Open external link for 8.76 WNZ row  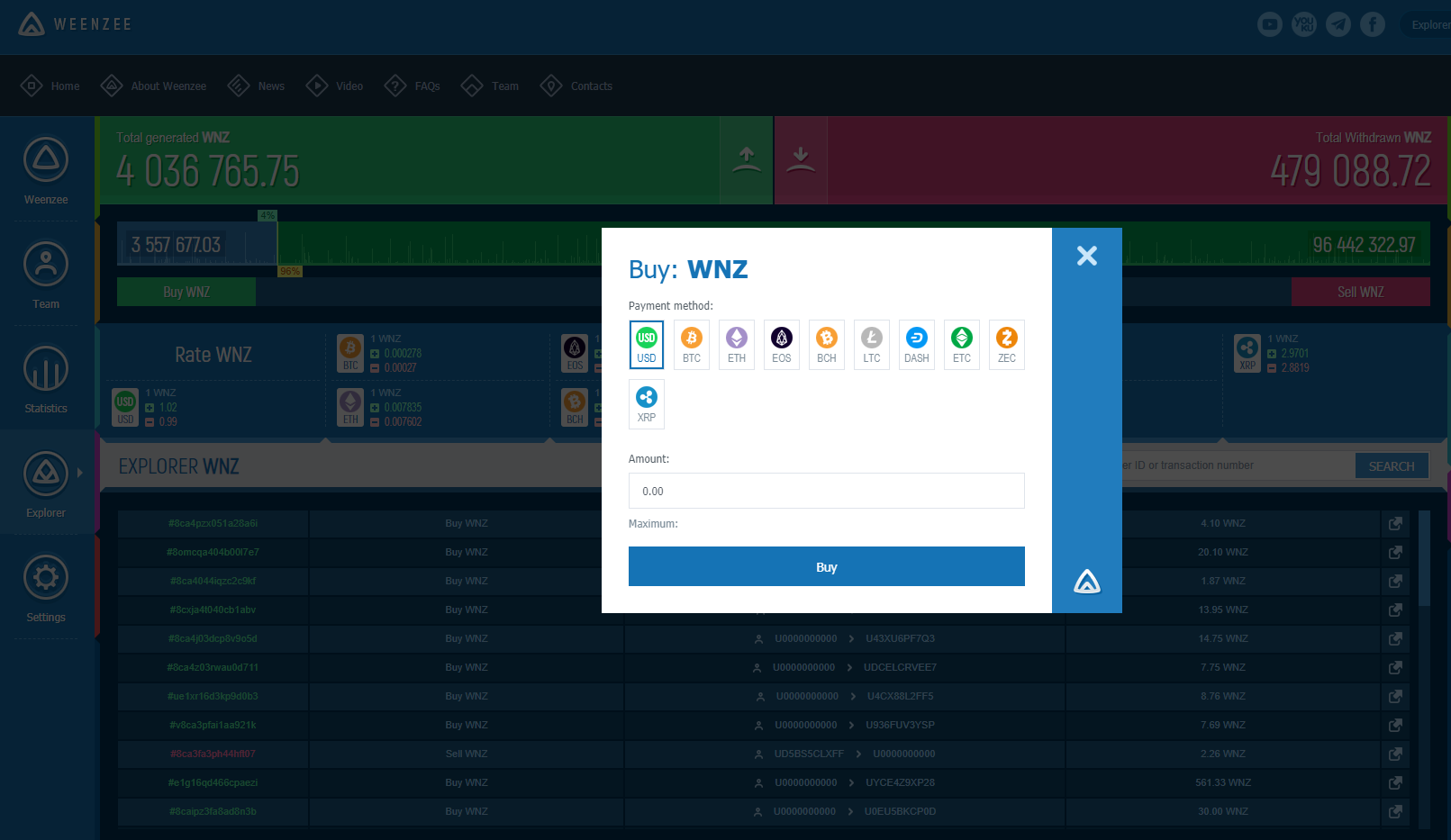[1395, 696]
